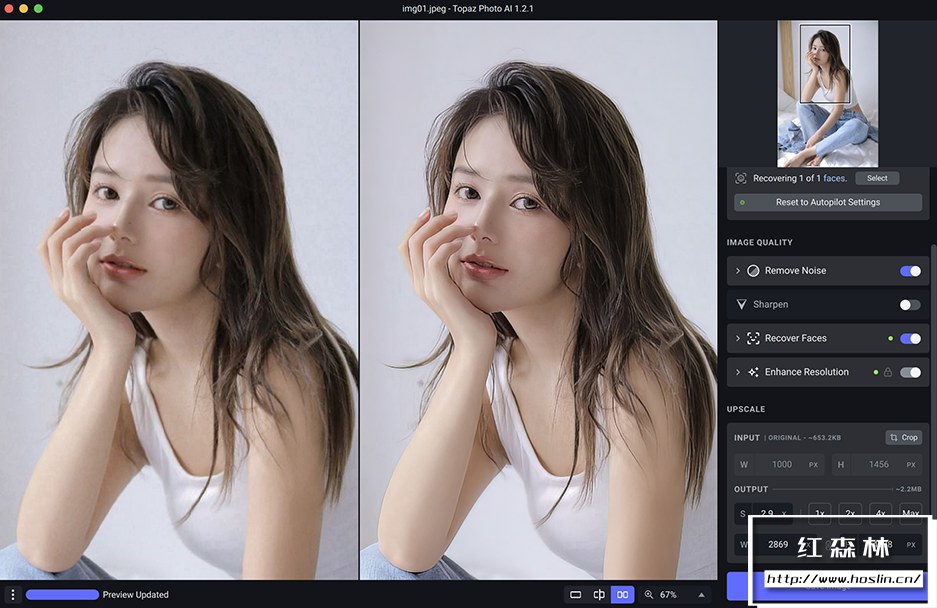Viewport: 937px width, 608px height.
Task: Click the Select faces button
Action: [877, 178]
